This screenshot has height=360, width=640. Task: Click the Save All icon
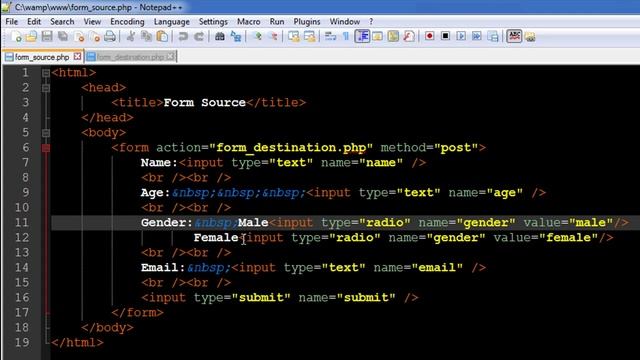pyautogui.click(x=63, y=36)
